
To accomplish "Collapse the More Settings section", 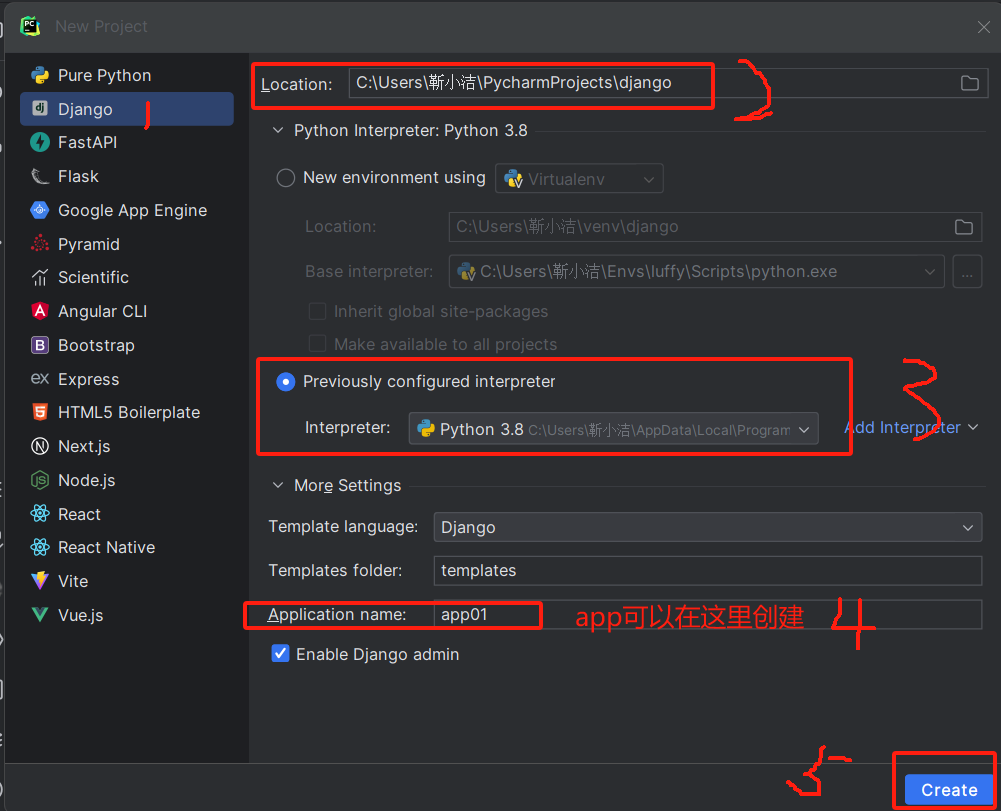I will point(278,485).
